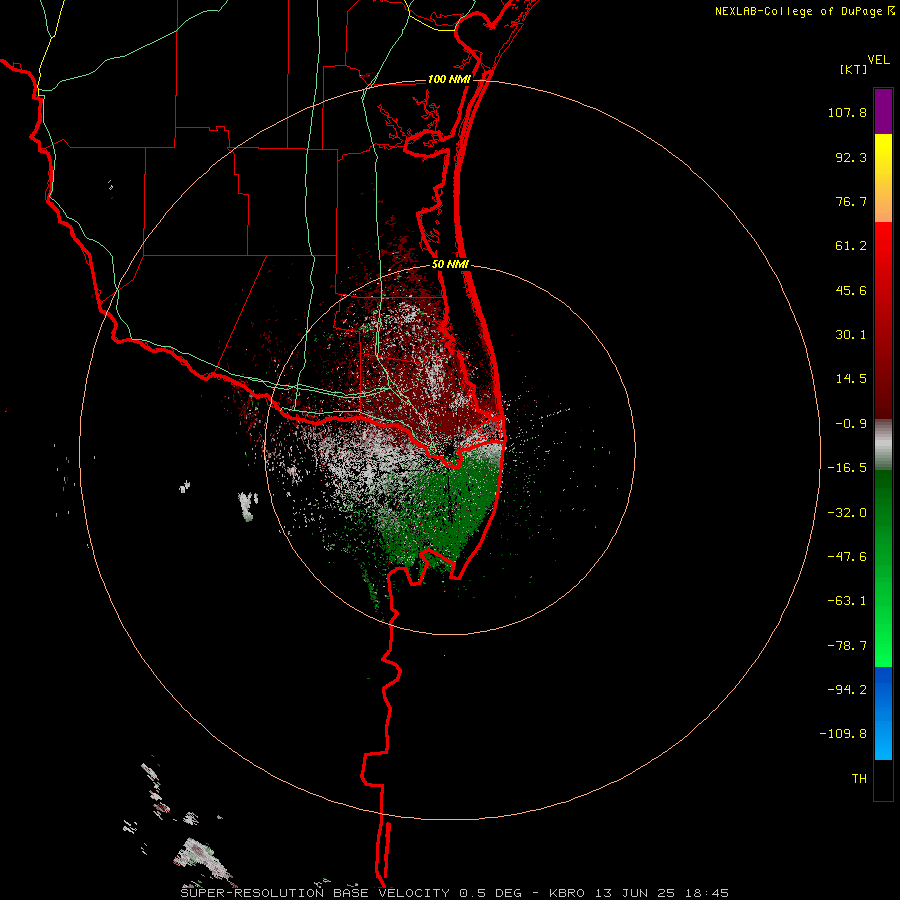
Task: Click the -109.8 scale value
Action: pyautogui.click(x=843, y=734)
